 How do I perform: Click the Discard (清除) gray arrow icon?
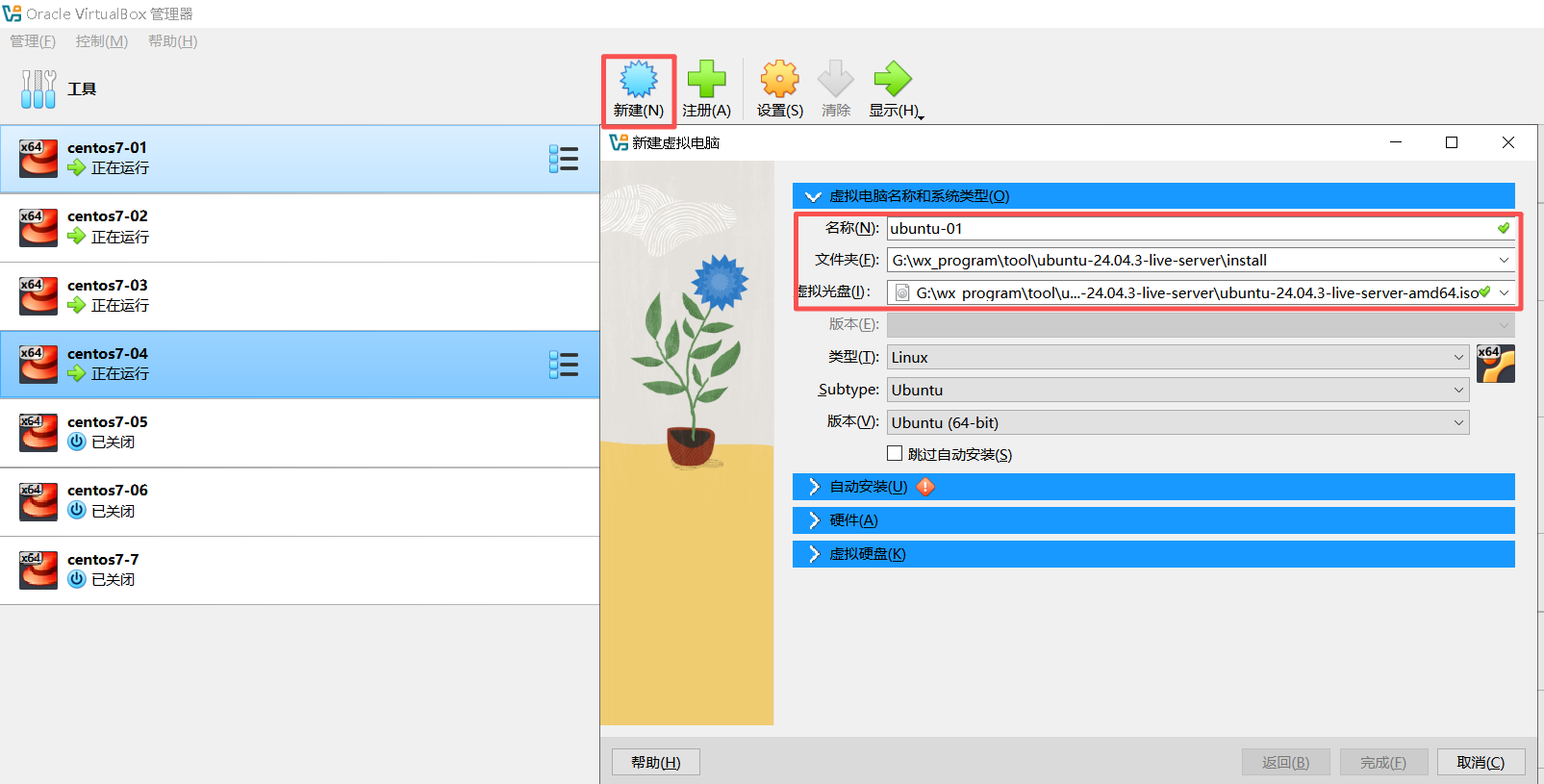pyautogui.click(x=835, y=79)
